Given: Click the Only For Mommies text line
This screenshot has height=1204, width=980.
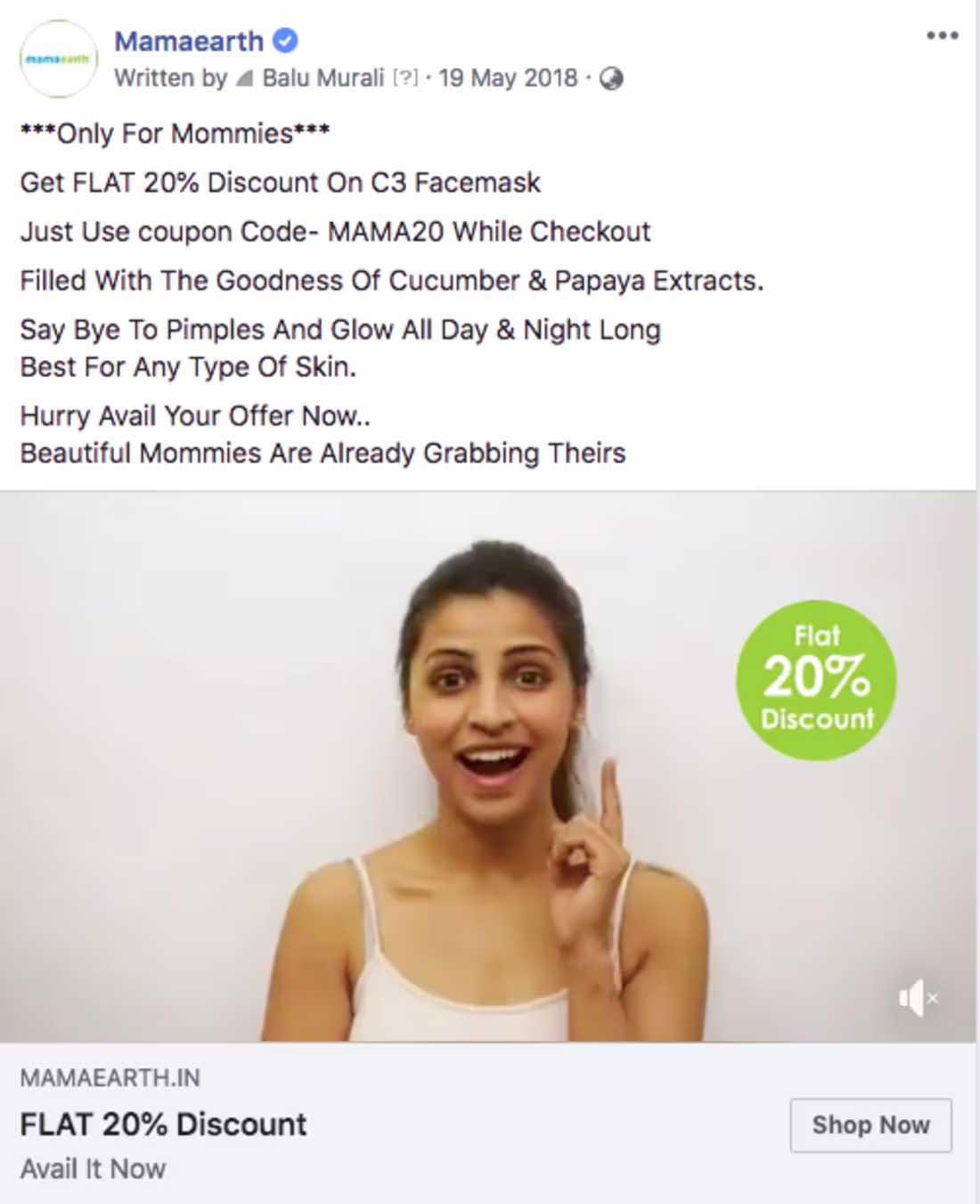Looking at the screenshot, I should pos(175,134).
